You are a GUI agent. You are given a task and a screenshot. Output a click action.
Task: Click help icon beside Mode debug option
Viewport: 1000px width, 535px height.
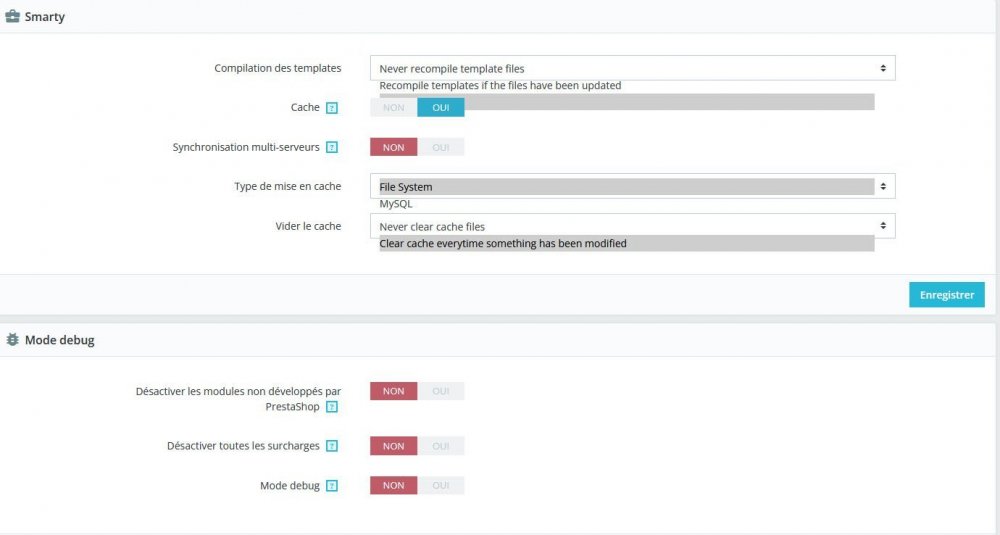332,485
